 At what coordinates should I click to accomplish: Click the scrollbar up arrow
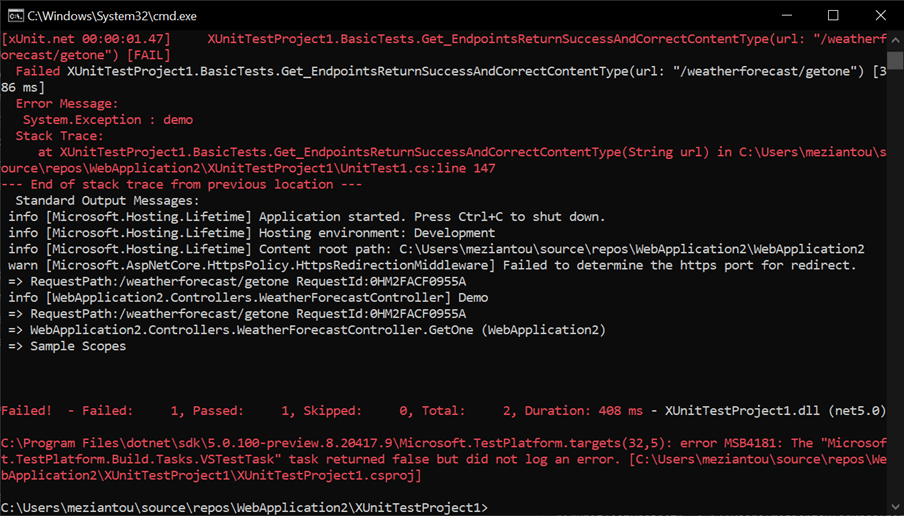pyautogui.click(x=895, y=38)
